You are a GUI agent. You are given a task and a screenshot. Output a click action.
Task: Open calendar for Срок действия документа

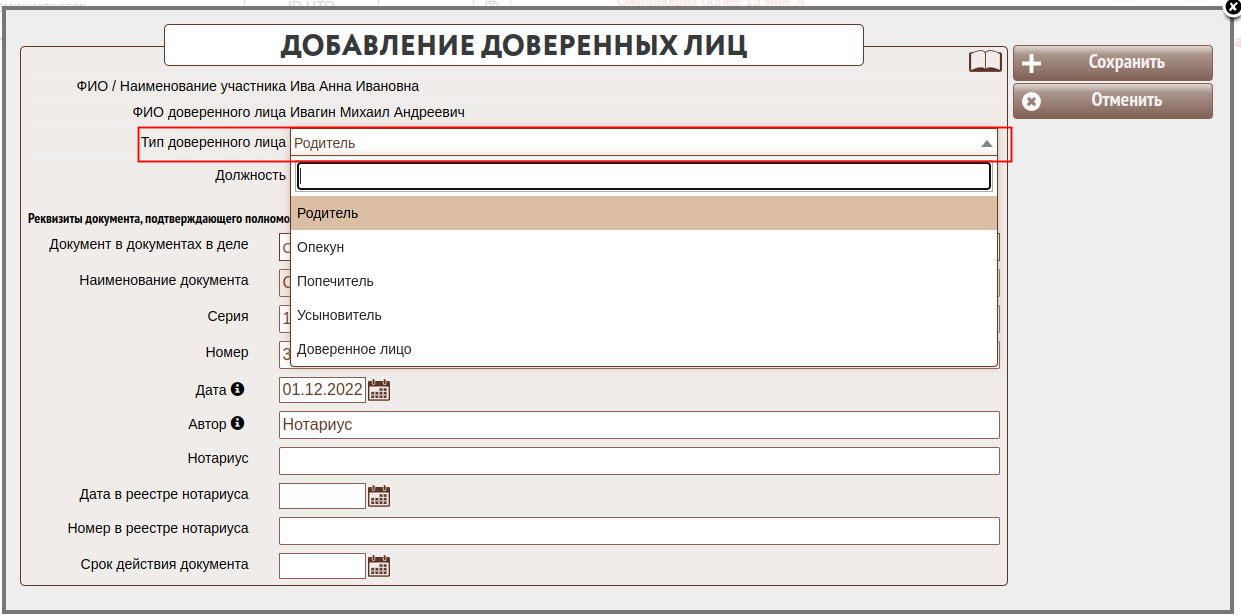coord(379,566)
